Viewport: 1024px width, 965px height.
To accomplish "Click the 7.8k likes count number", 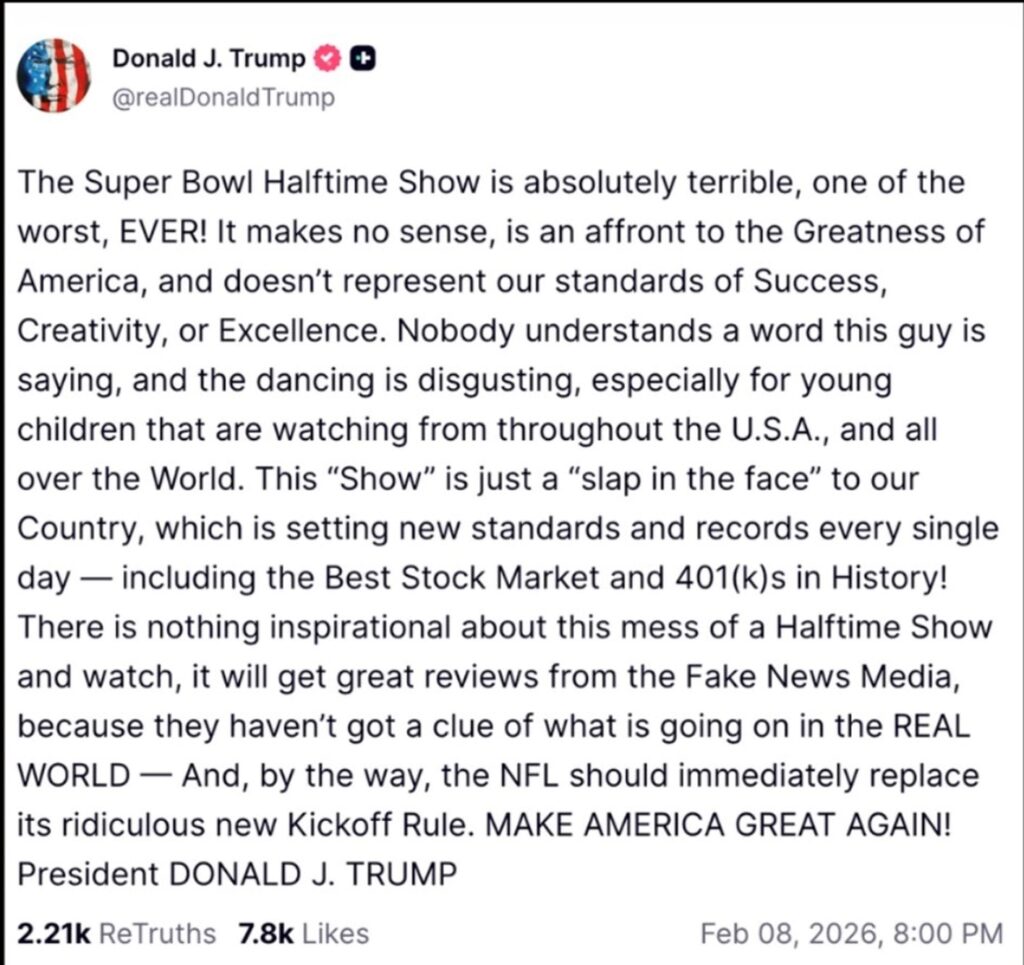I will [x=265, y=933].
